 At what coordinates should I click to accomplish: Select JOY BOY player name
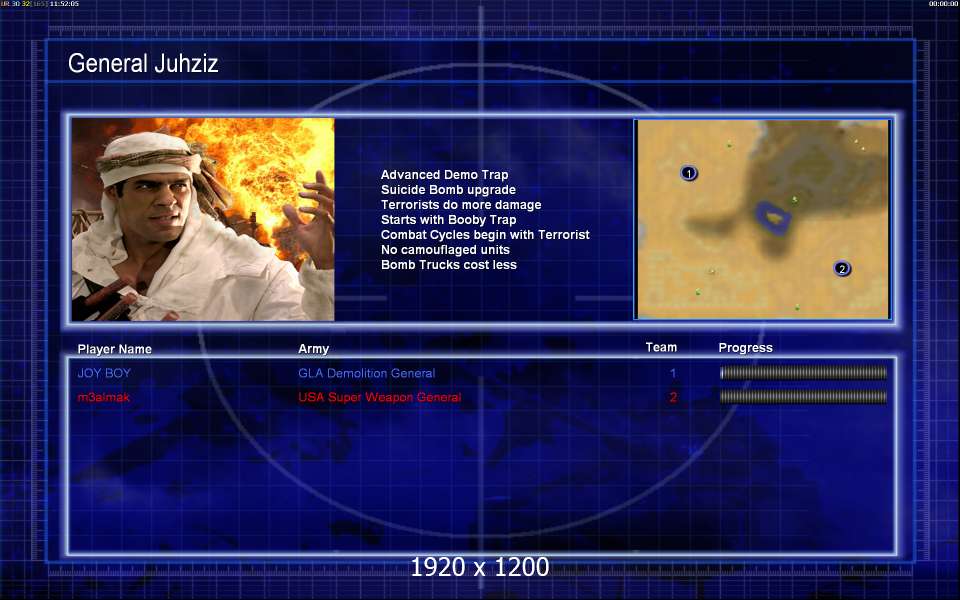point(104,373)
